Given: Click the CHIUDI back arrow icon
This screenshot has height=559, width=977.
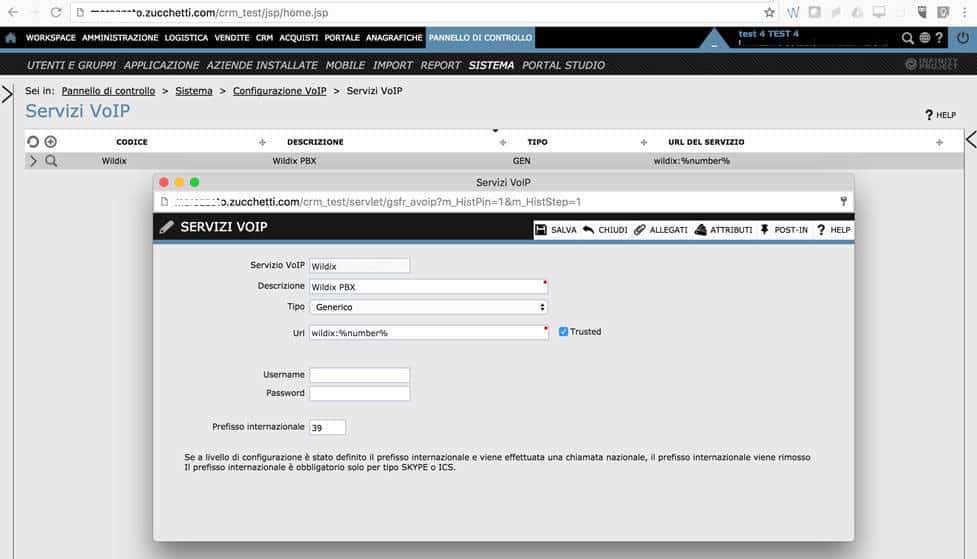Looking at the screenshot, I should point(589,229).
